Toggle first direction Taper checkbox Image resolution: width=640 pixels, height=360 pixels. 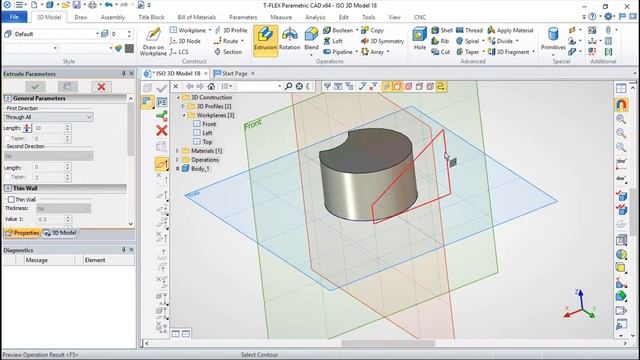tap(7, 138)
